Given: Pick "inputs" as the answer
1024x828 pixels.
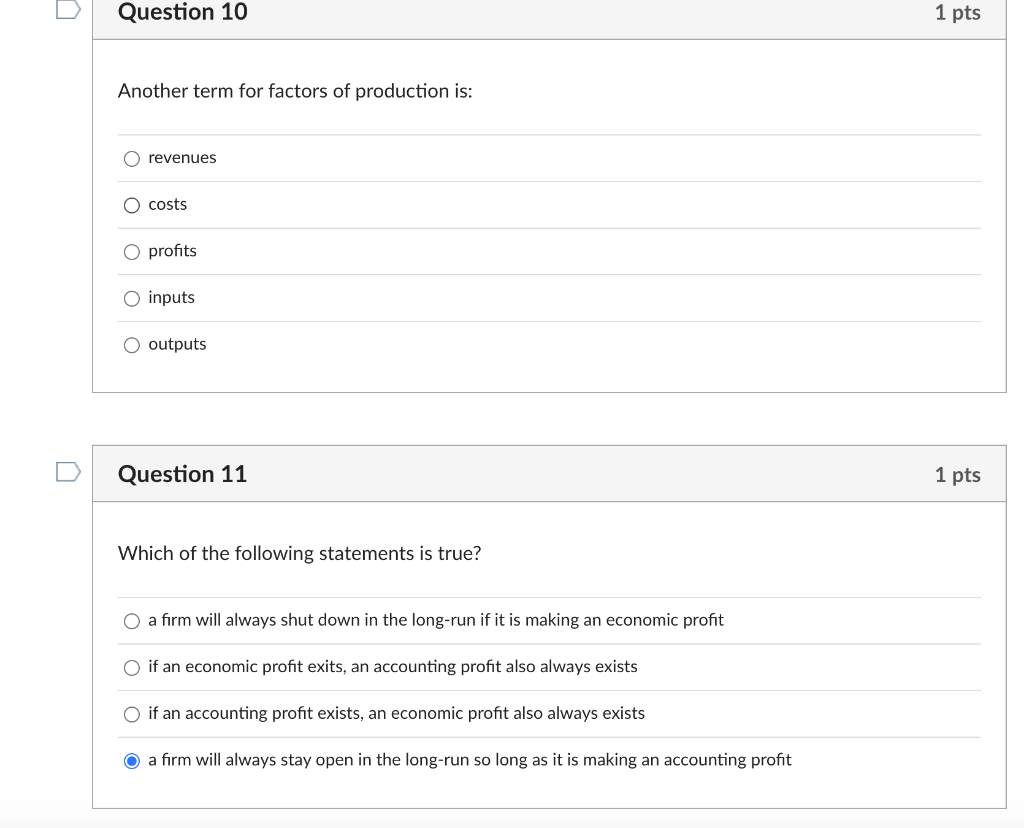Looking at the screenshot, I should tap(132, 298).
